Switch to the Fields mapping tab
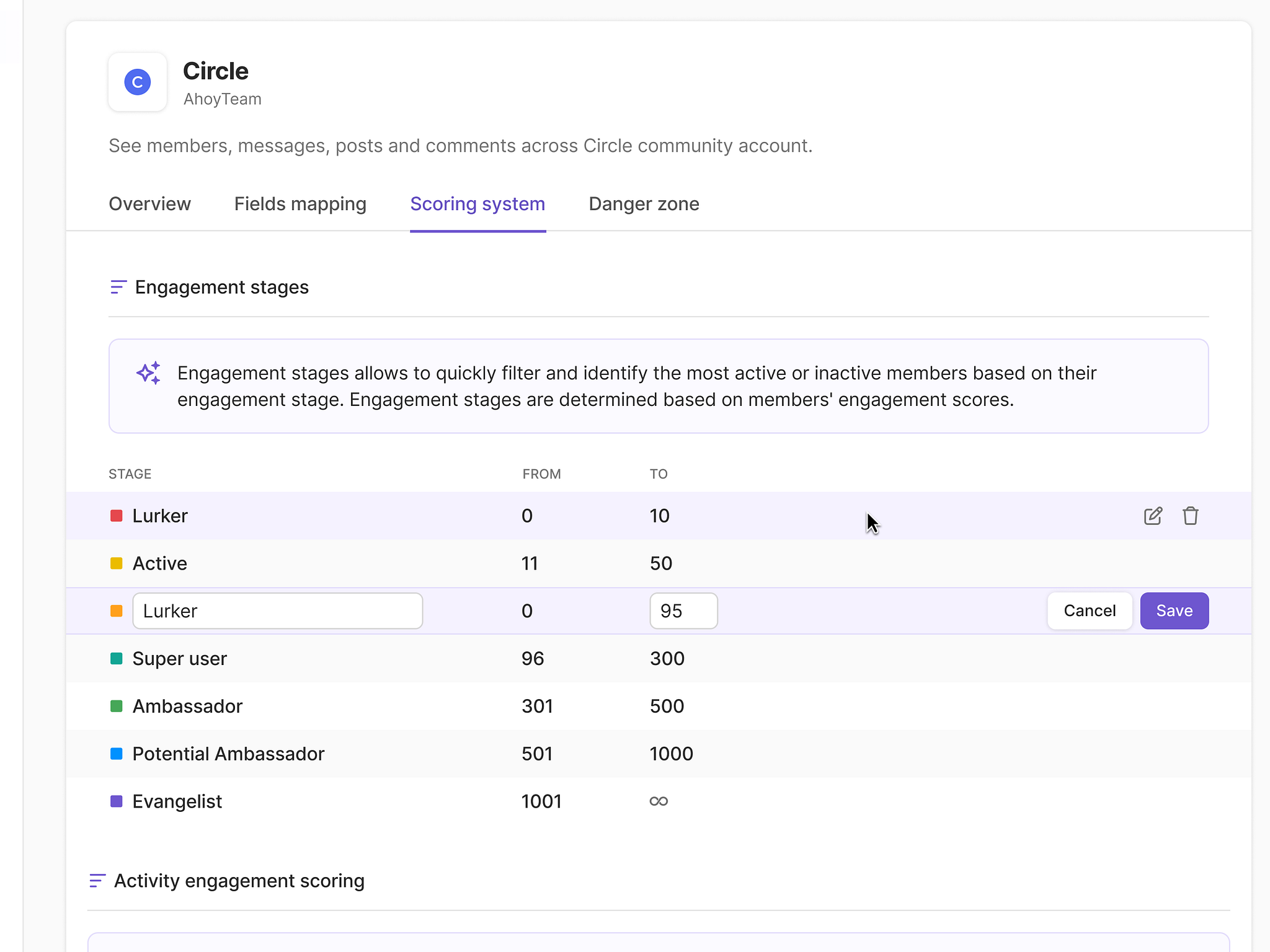 pyautogui.click(x=300, y=203)
